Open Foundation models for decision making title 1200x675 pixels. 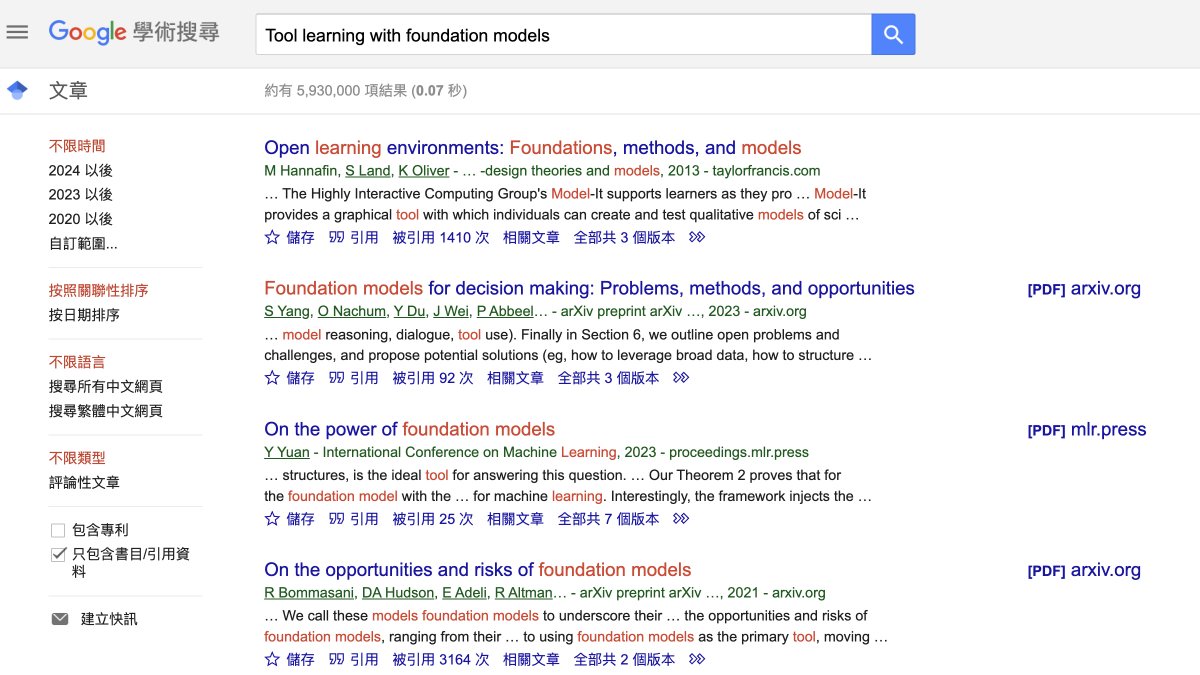[x=589, y=288]
